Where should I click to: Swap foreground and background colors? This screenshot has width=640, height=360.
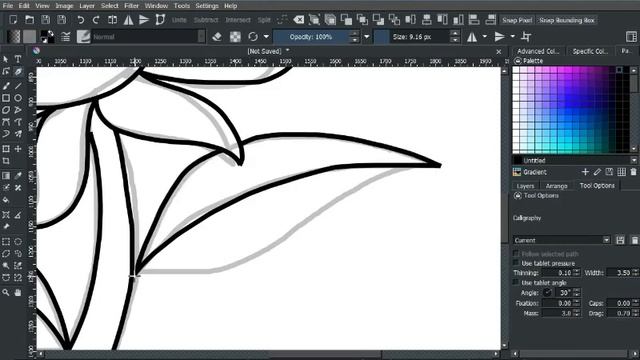pos(51,33)
